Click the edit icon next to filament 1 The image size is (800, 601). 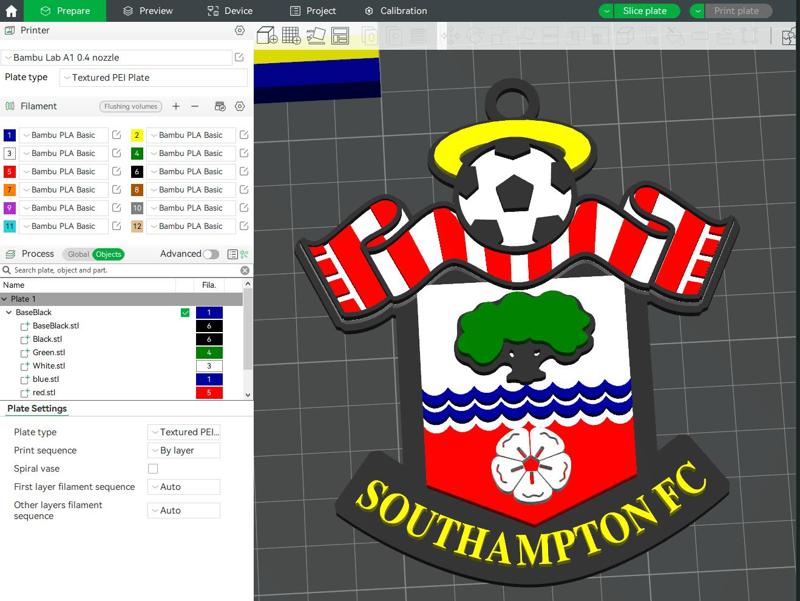point(116,134)
